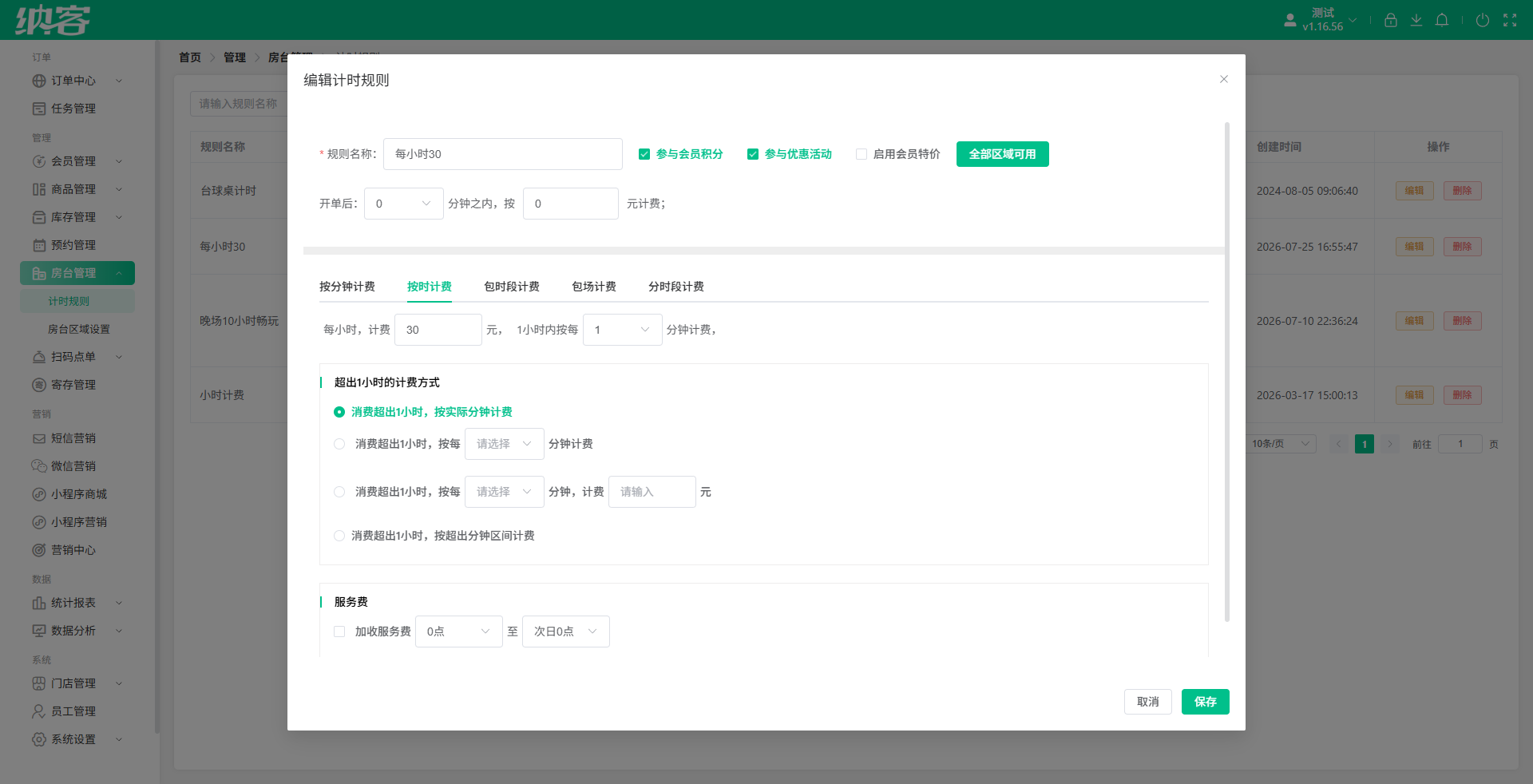
Task: Click 编辑 for 2024-08-05 row
Action: click(x=1415, y=191)
